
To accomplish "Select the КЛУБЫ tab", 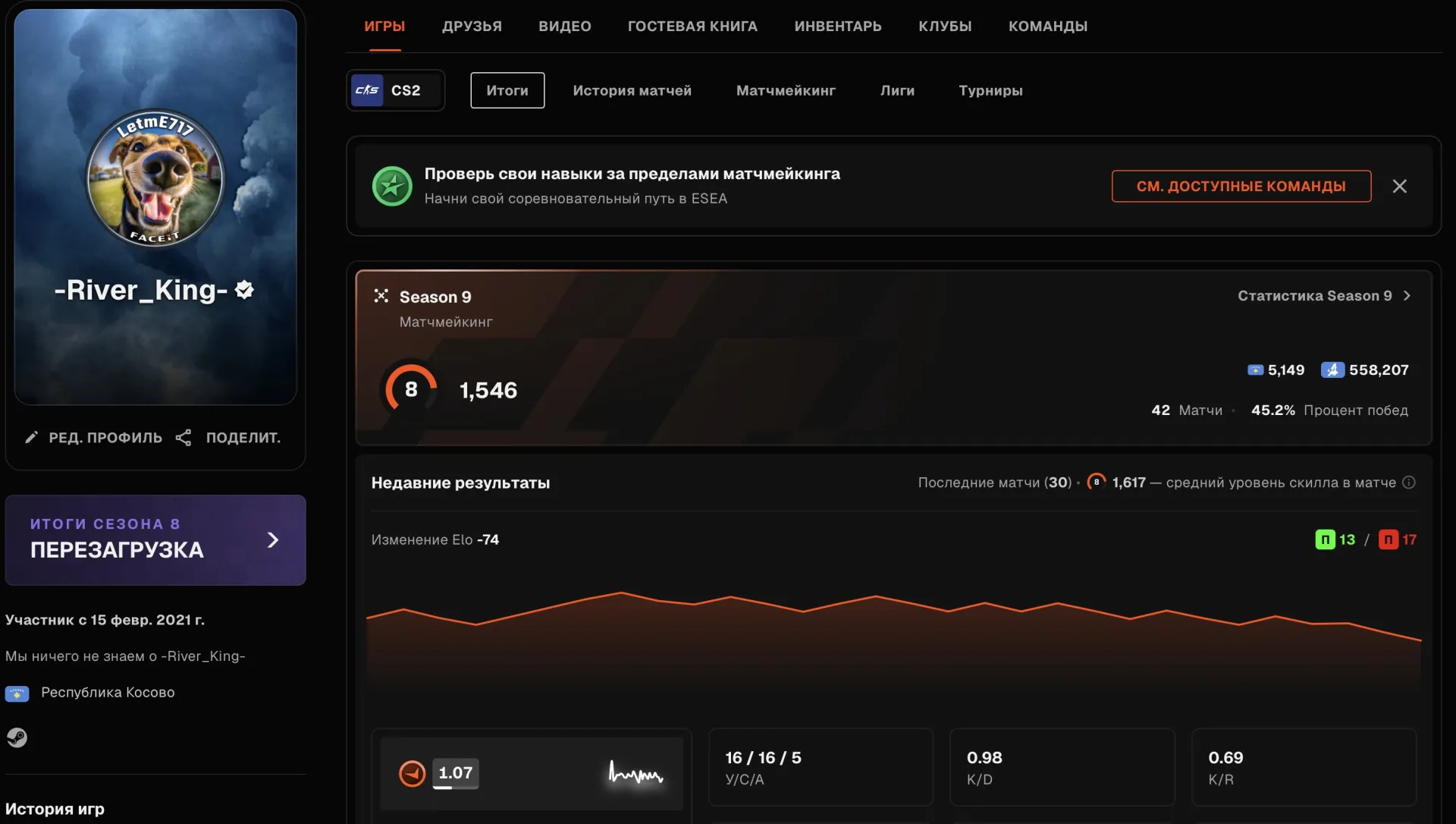I will coord(945,27).
